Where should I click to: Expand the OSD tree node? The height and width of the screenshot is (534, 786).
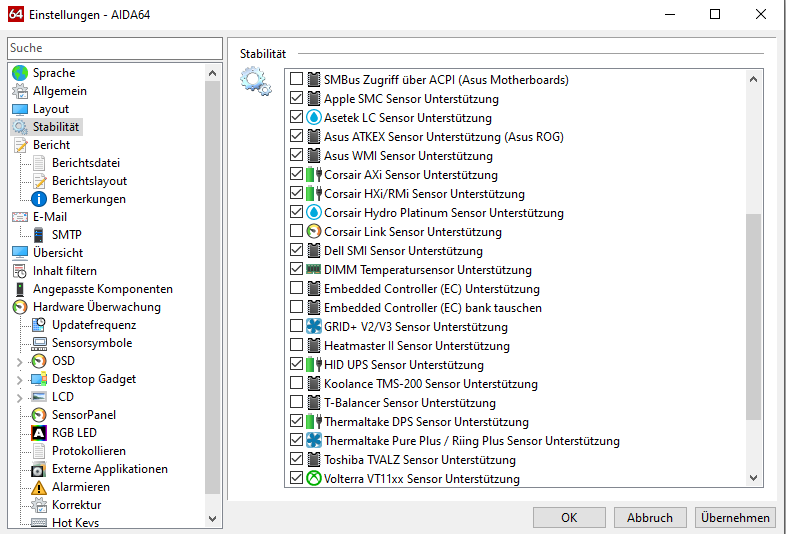coord(19,362)
